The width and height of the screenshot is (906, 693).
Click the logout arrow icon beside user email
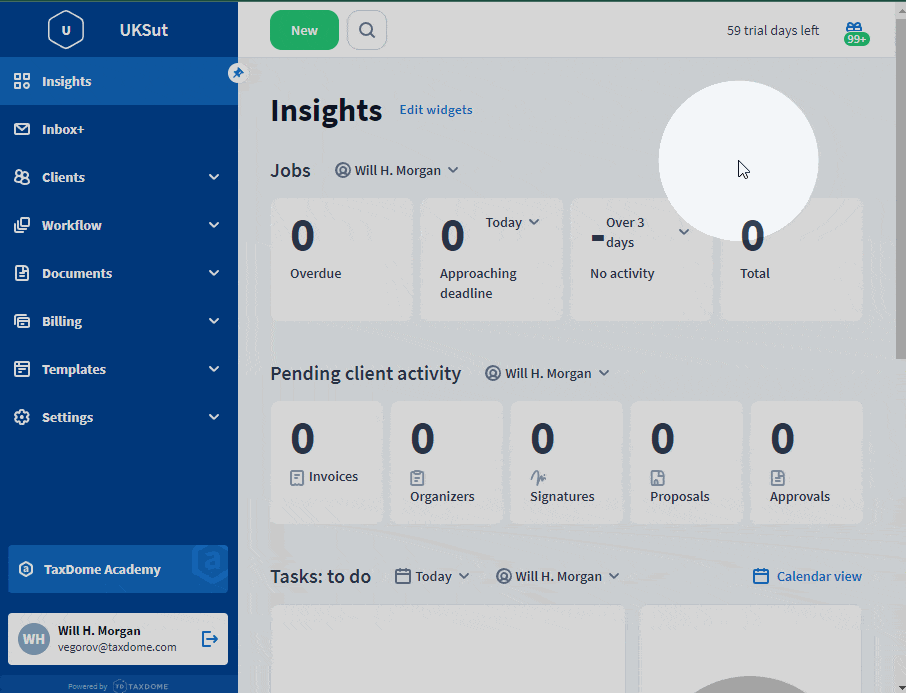coord(210,639)
